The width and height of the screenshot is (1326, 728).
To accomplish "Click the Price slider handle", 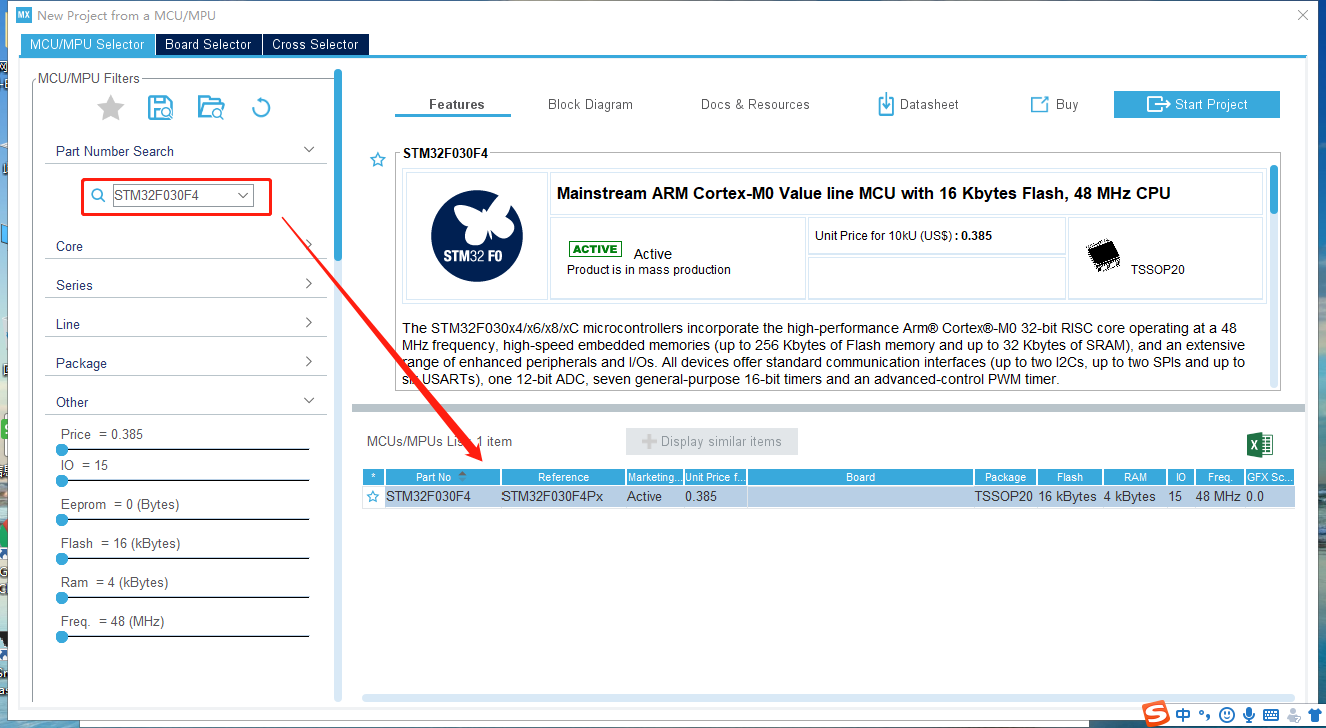I will pyautogui.click(x=62, y=450).
